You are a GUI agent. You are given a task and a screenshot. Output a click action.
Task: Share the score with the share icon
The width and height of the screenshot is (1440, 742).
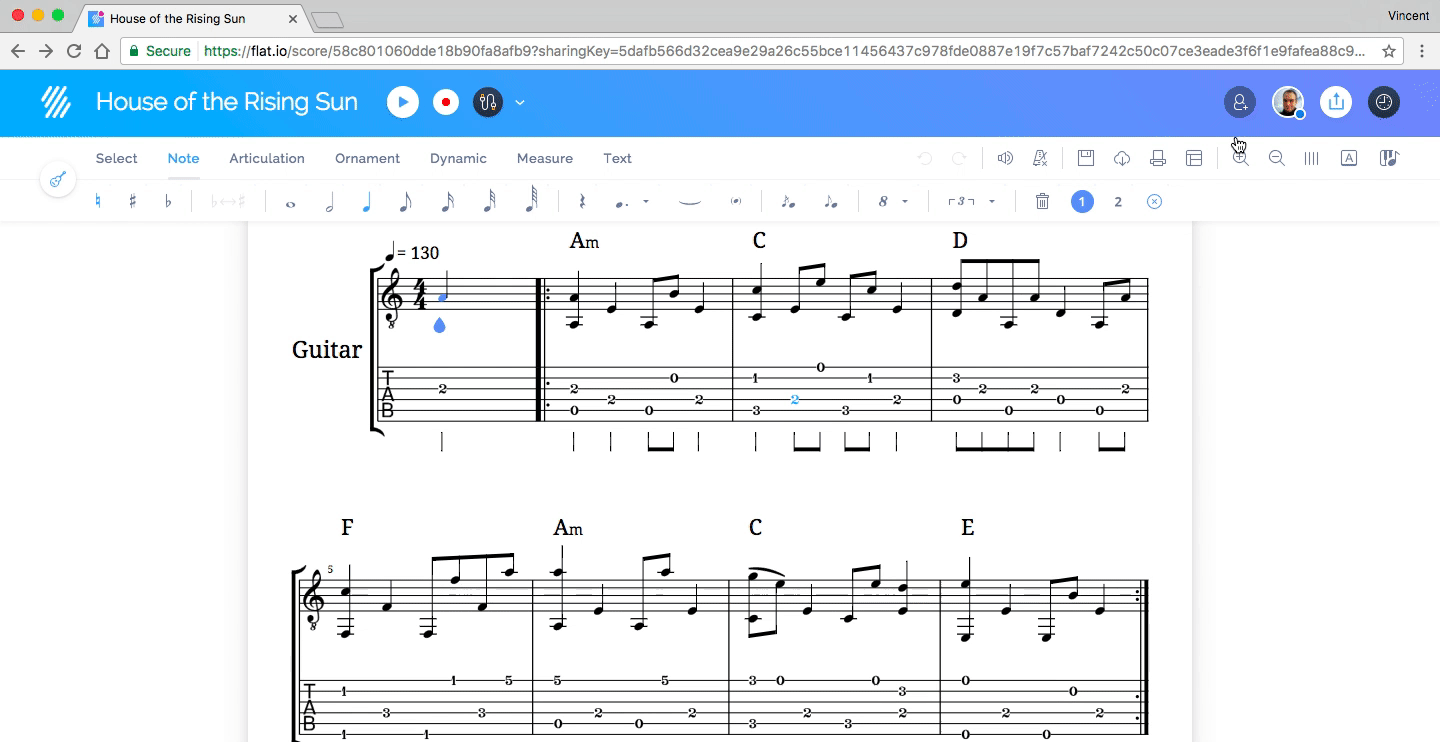(1336, 102)
